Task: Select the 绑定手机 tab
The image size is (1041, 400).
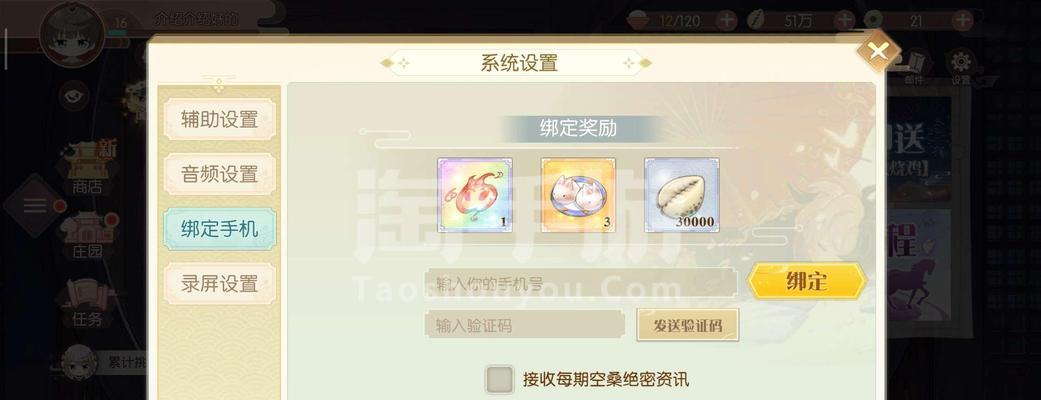Action: 219,229
